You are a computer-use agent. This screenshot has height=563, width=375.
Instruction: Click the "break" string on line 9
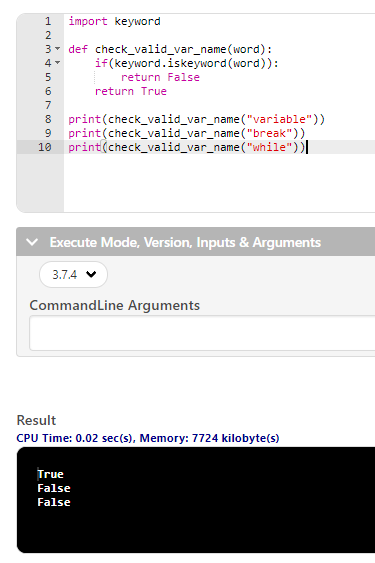tap(269, 133)
